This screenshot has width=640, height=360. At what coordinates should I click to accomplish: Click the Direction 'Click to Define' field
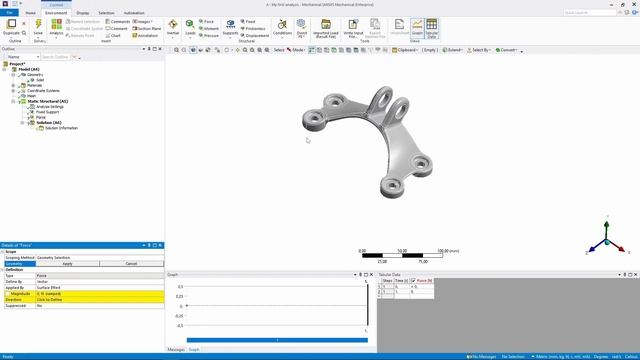[x=100, y=300]
